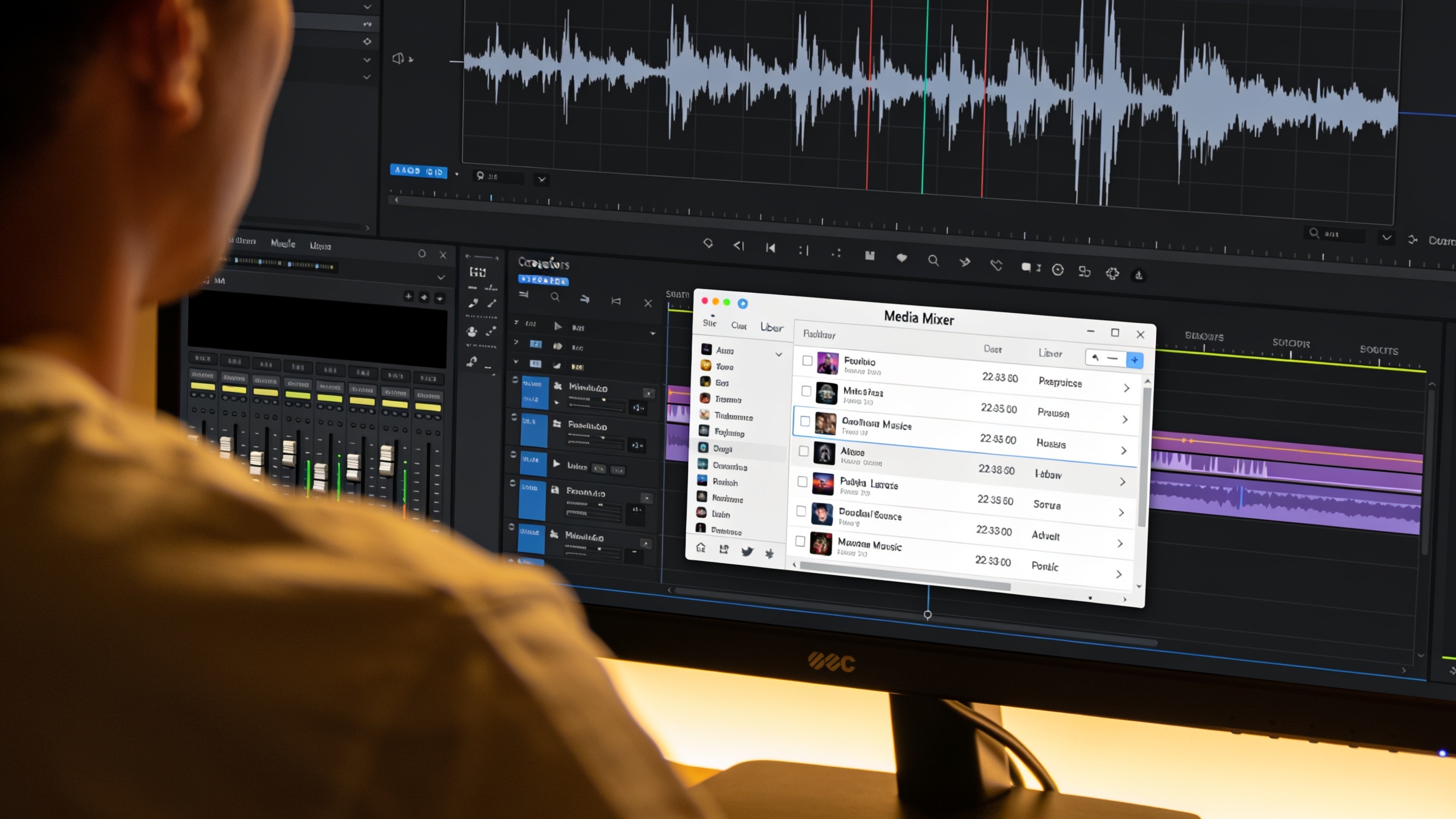
Task: Click the magnifier icon in the transport toolbar
Action: [933, 260]
